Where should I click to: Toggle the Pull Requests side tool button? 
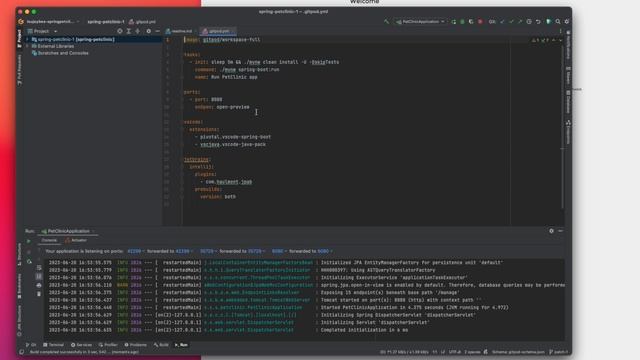(x=20, y=70)
